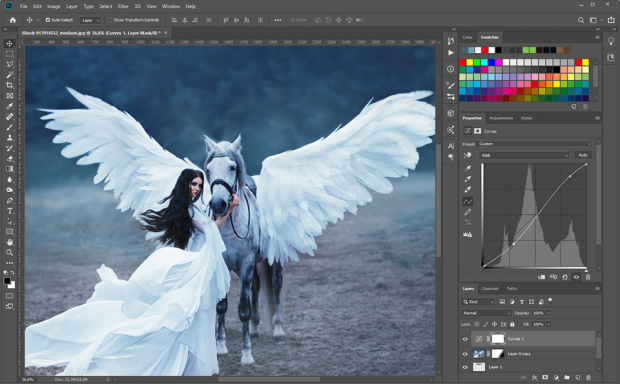Toggle visibility of Layer 1
Screen dimensions: 620x384
[x=465, y=367]
